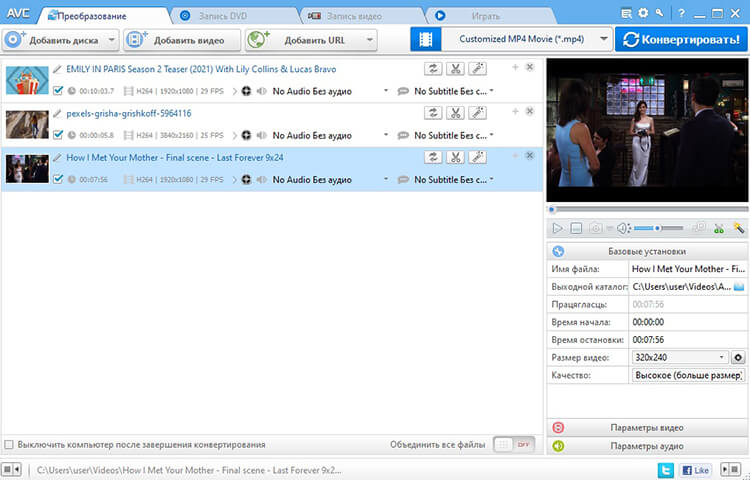Screen dimensions: 750x480
Task: Click the left panel toggle icon in the status bar
Action: coord(12,469)
